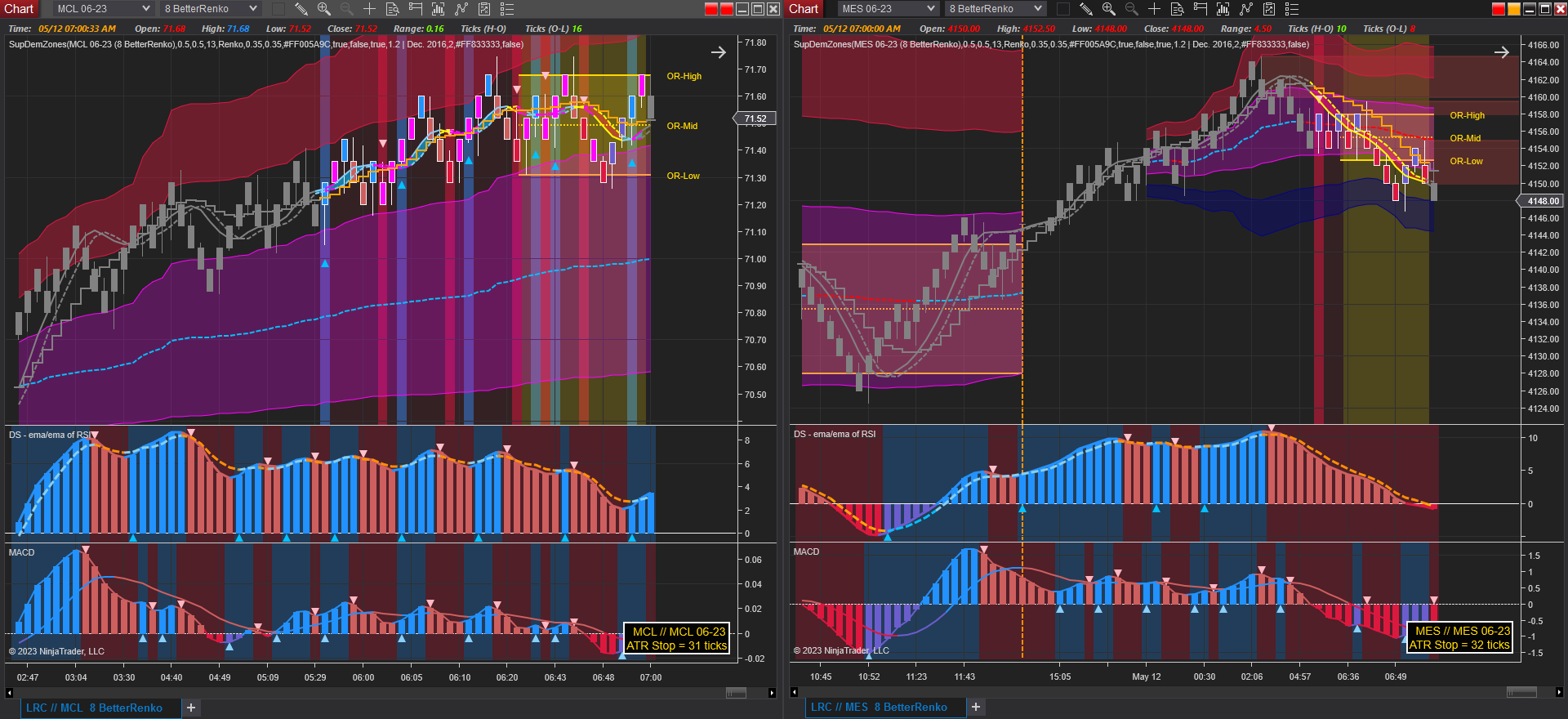The width and height of the screenshot is (1568, 719).
Task: Click MCL chart scrollbar right arrow
Action: [x=772, y=693]
